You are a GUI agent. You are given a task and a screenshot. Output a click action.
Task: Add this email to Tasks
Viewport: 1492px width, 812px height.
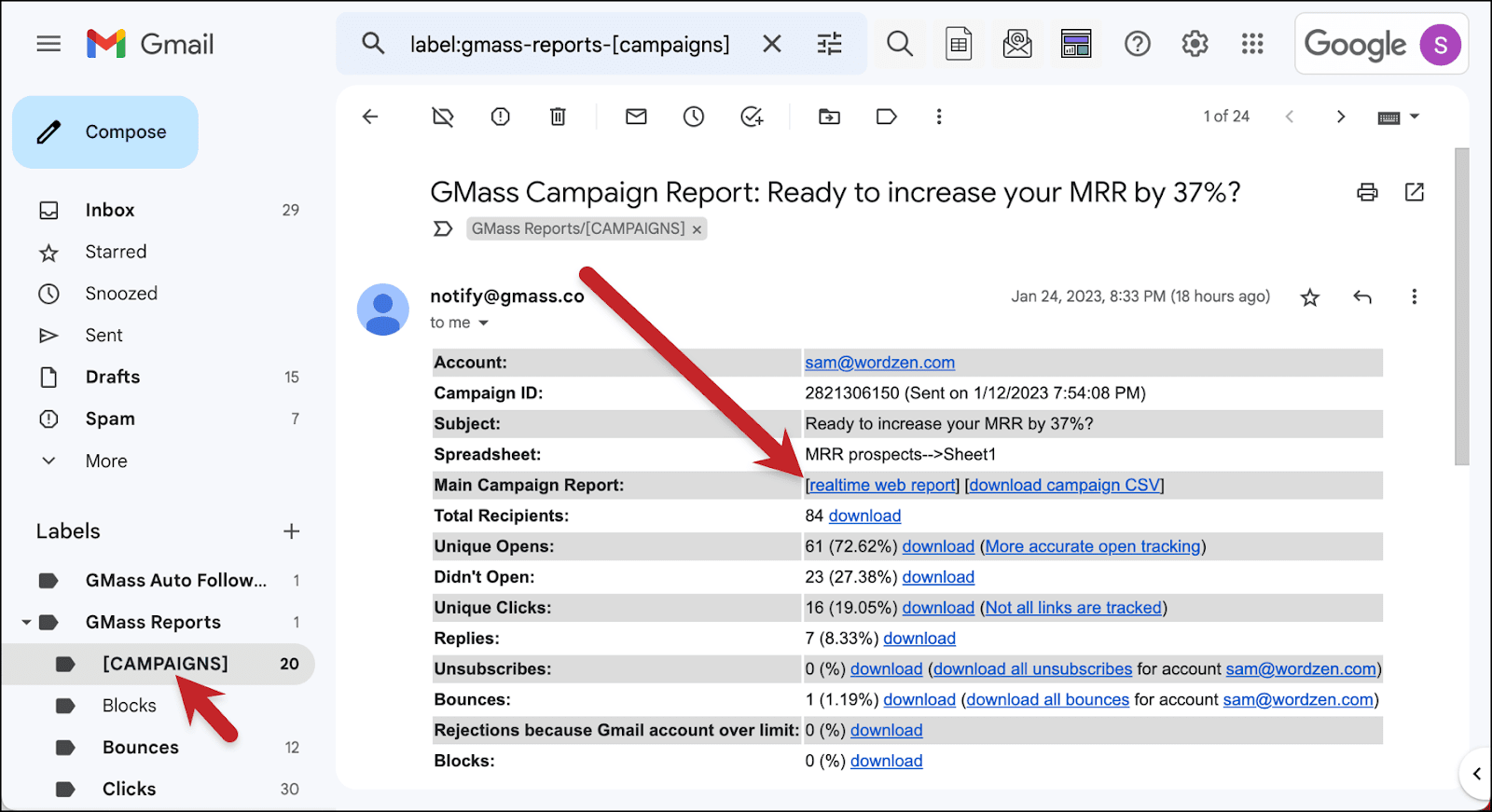click(x=752, y=117)
